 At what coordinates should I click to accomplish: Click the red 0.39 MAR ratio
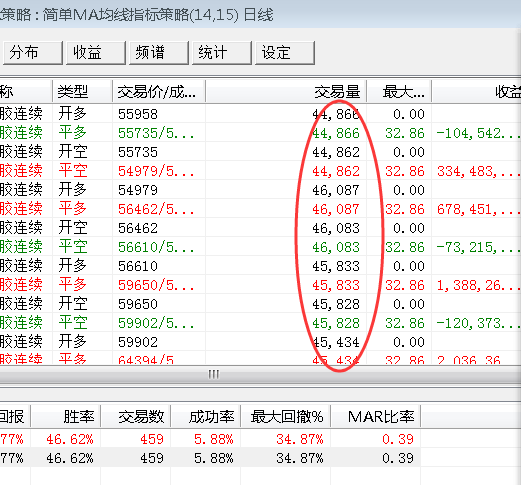coord(398,439)
